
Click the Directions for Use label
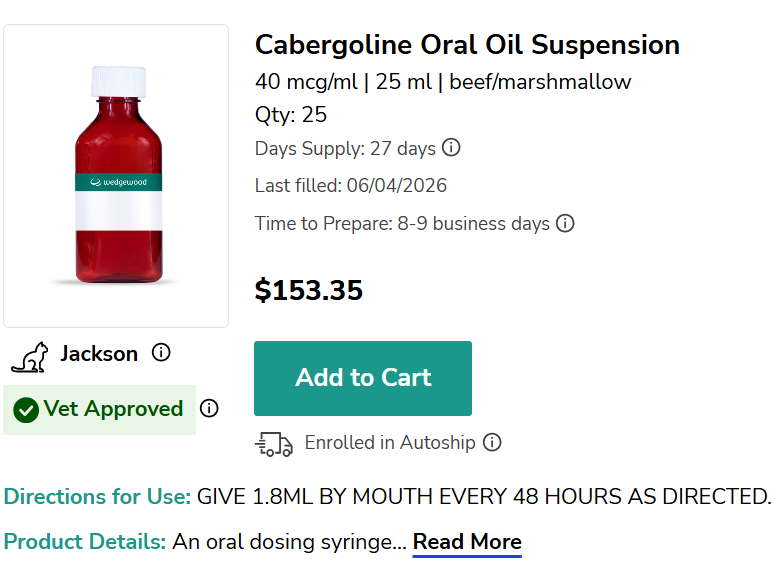(x=97, y=496)
